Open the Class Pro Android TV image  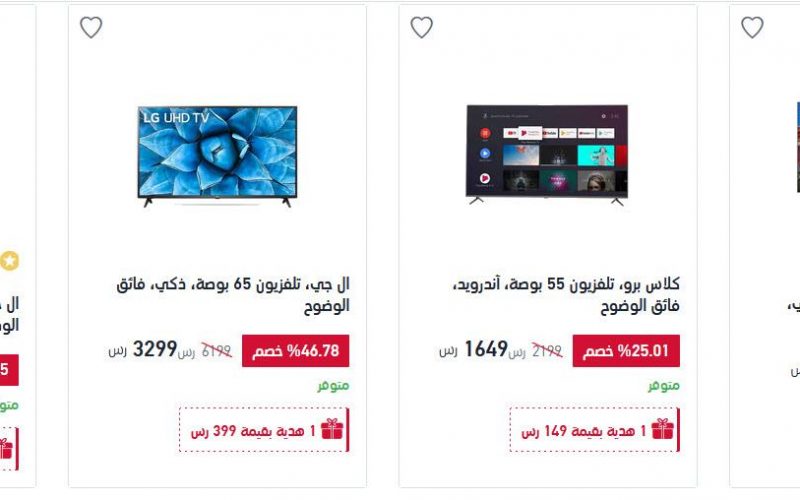(x=547, y=155)
